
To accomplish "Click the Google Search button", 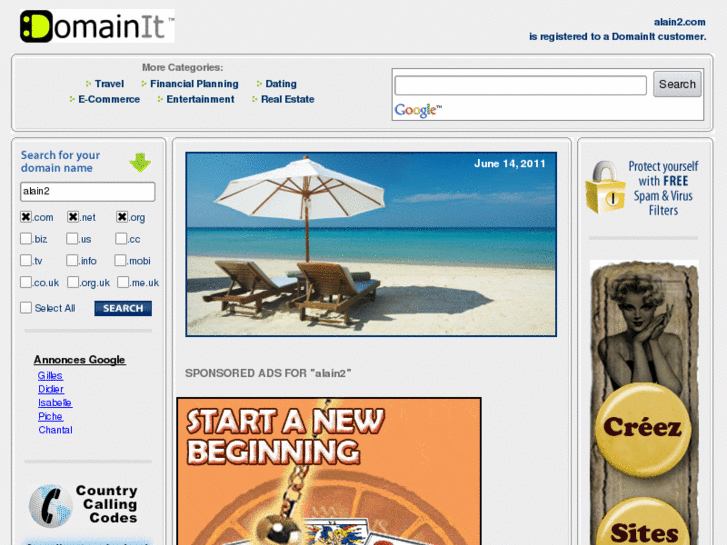I will (x=677, y=84).
